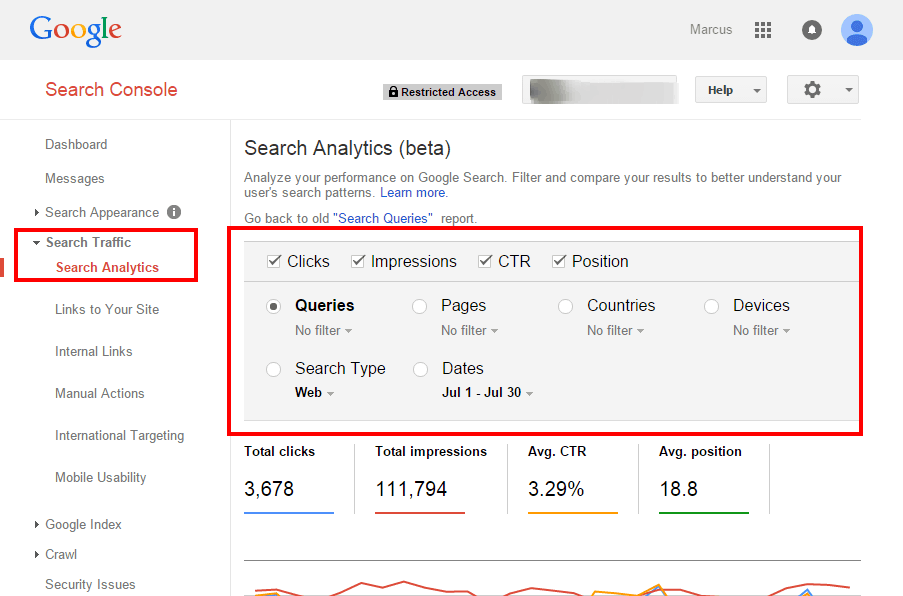Select the Pages radio button

pyautogui.click(x=419, y=306)
